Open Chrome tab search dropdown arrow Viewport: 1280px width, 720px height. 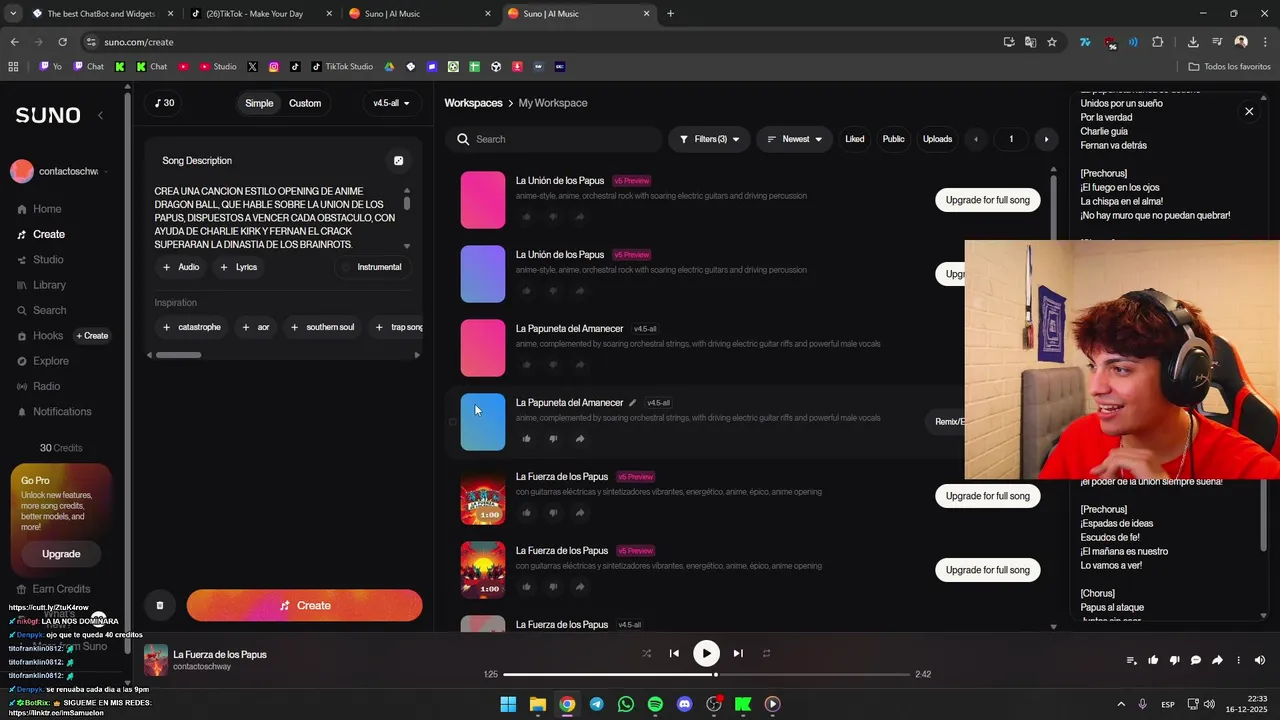point(13,14)
